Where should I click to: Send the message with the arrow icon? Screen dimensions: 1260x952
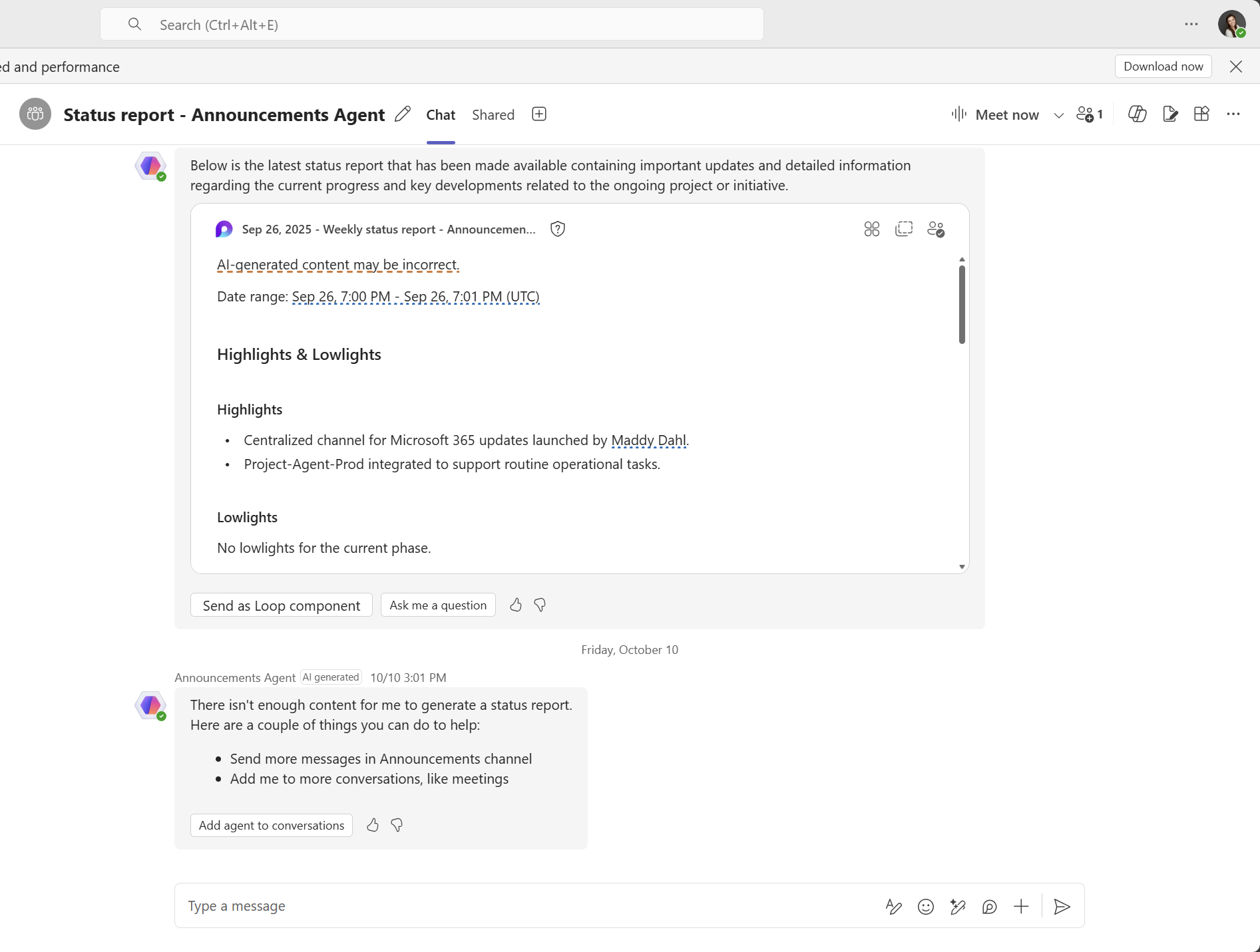point(1062,907)
